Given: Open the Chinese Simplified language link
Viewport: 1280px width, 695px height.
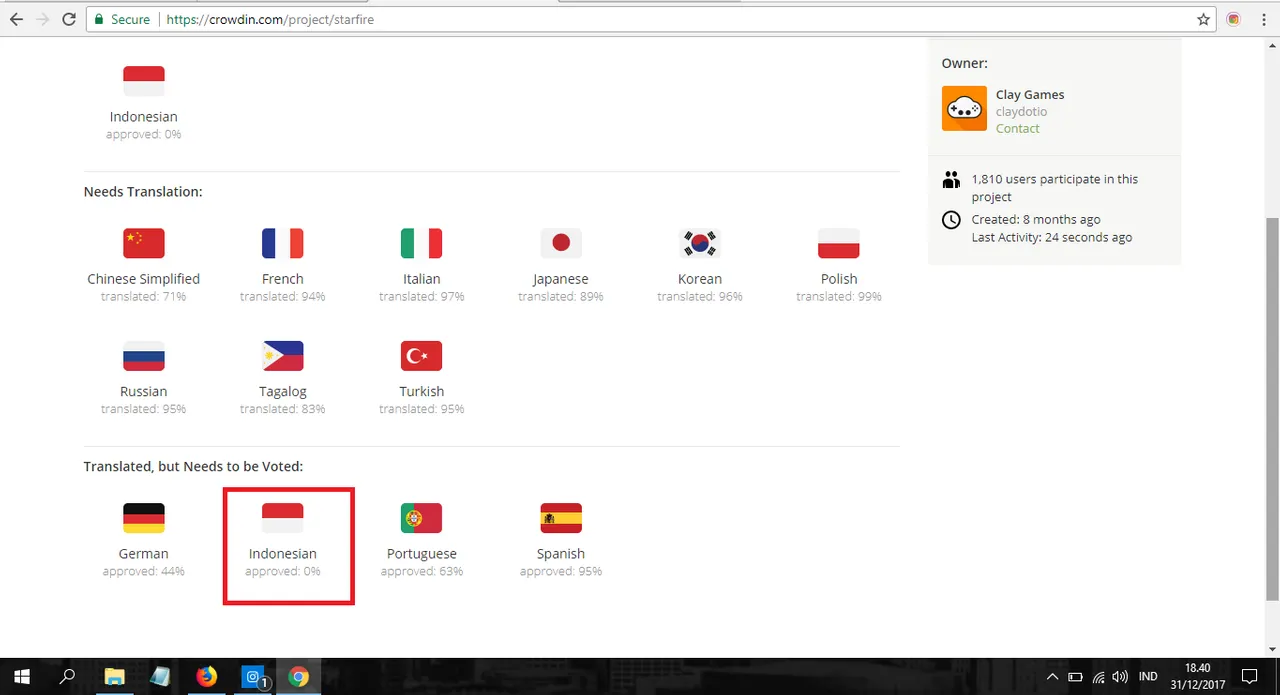Looking at the screenshot, I should click(144, 279).
